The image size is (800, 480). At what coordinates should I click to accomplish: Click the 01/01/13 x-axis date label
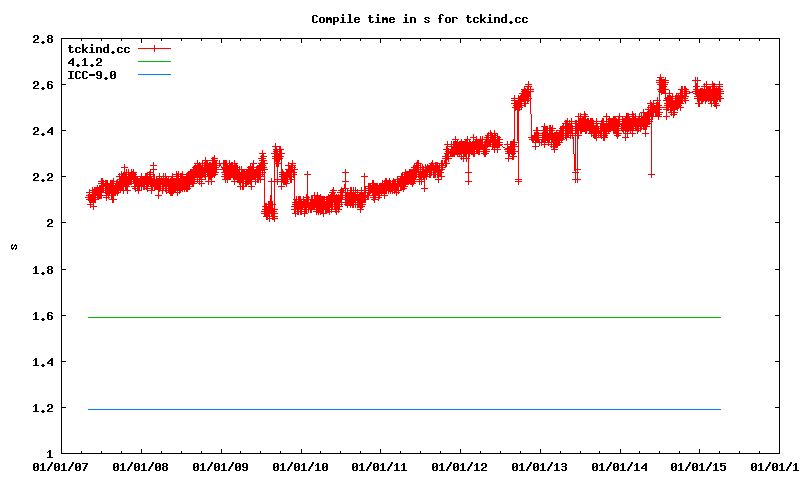pyautogui.click(x=540, y=466)
